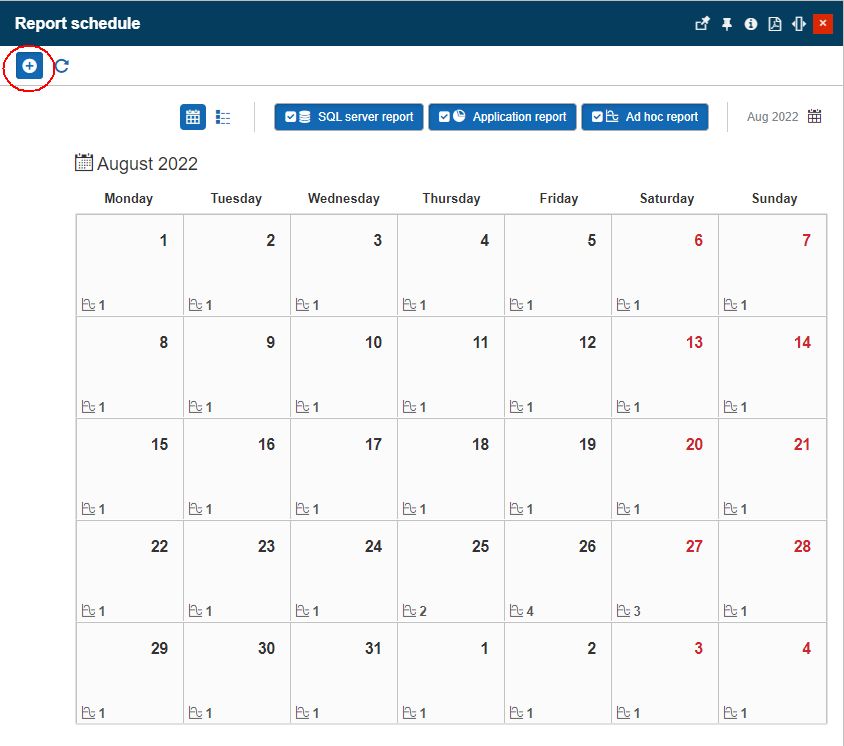Image resolution: width=844 pixels, height=746 pixels.
Task: Export the schedule to PDF
Action: [775, 24]
